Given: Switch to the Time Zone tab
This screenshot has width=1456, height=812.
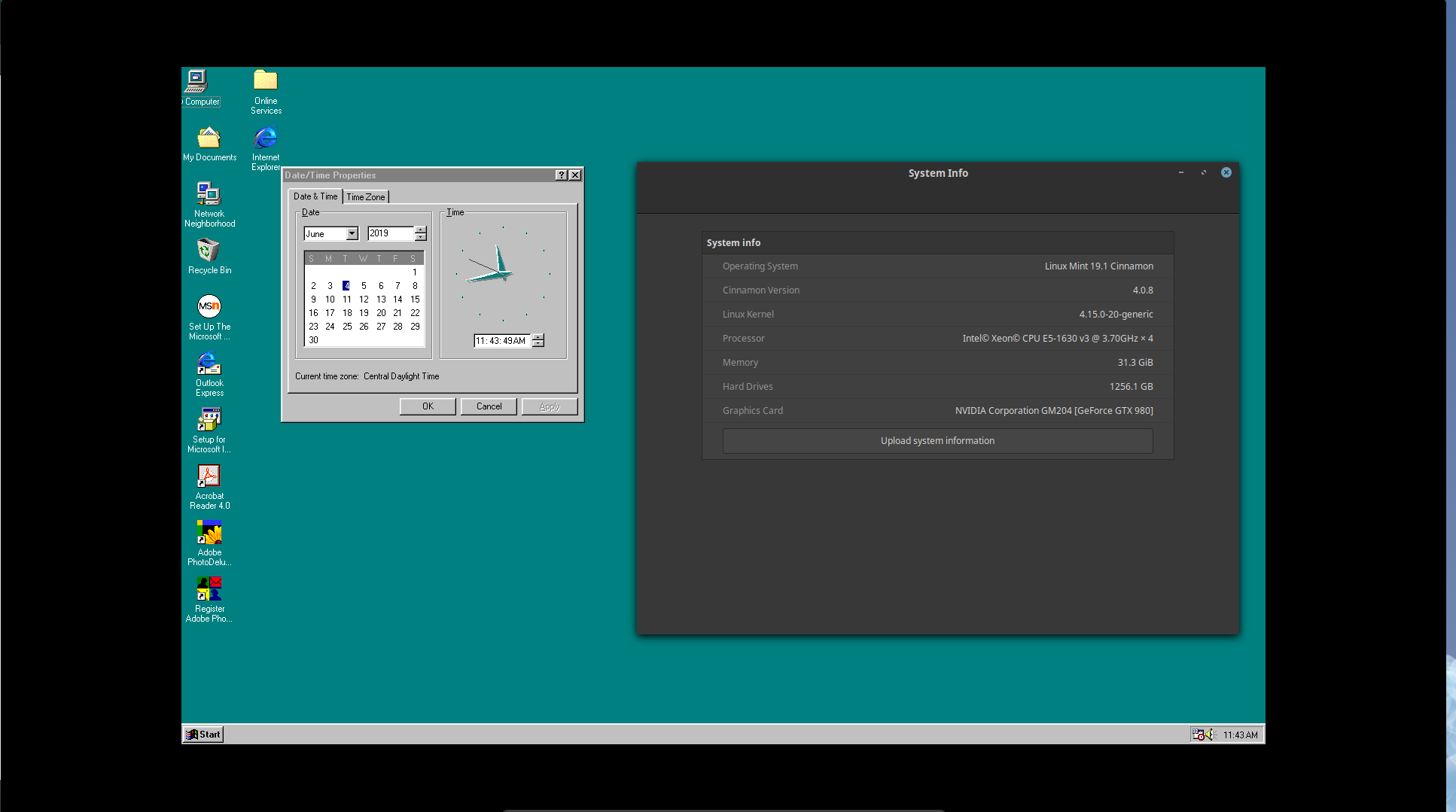Looking at the screenshot, I should pyautogui.click(x=366, y=197).
